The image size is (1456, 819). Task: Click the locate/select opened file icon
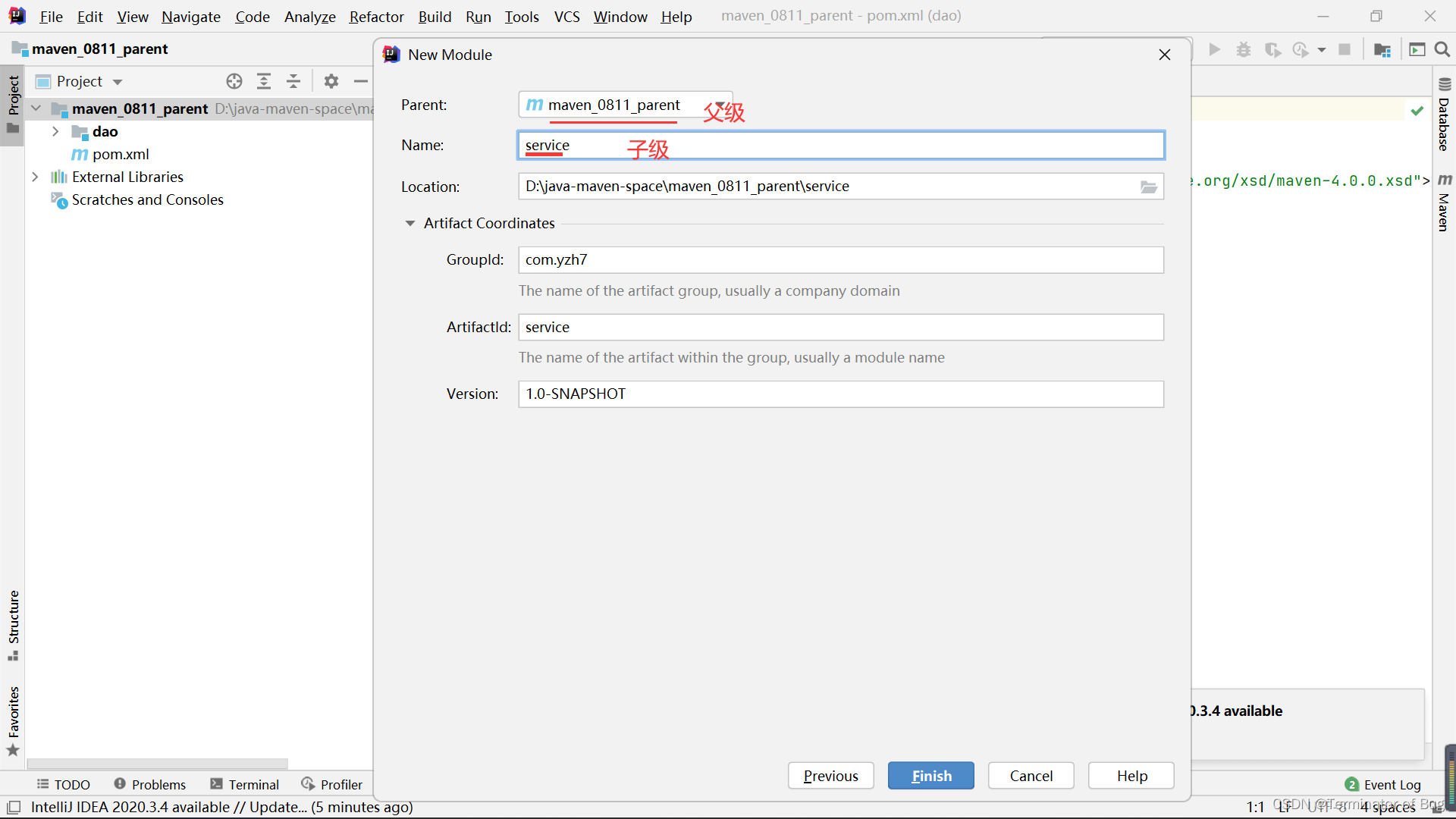(x=234, y=81)
